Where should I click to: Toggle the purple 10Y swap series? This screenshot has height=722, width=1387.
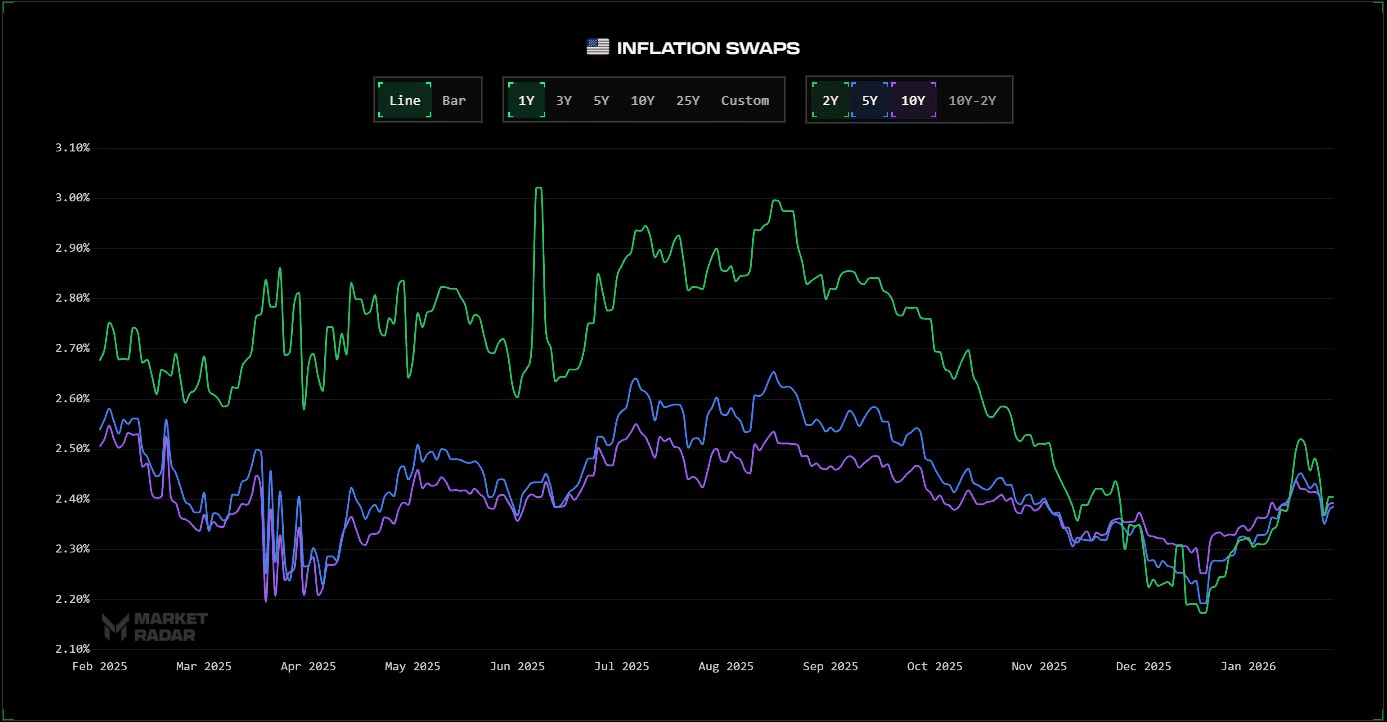[x=913, y=100]
